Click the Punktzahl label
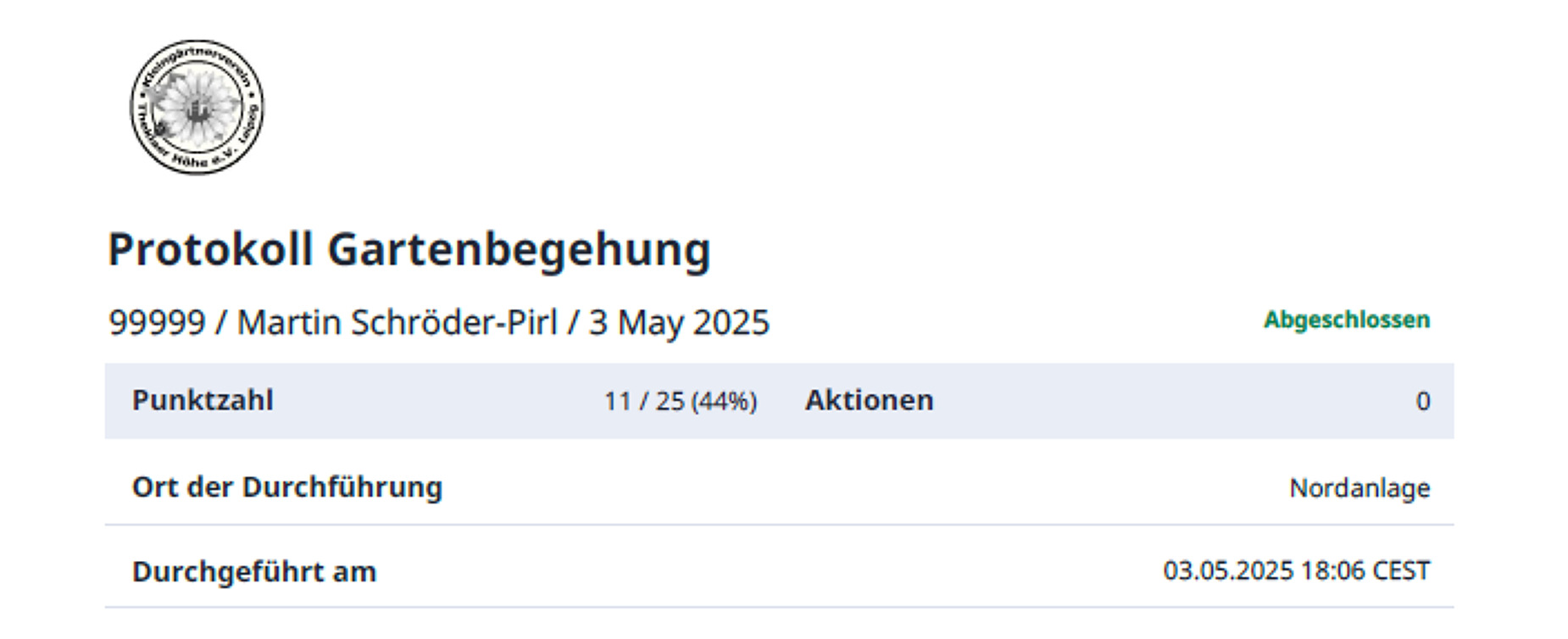1568x639 pixels. tap(203, 400)
